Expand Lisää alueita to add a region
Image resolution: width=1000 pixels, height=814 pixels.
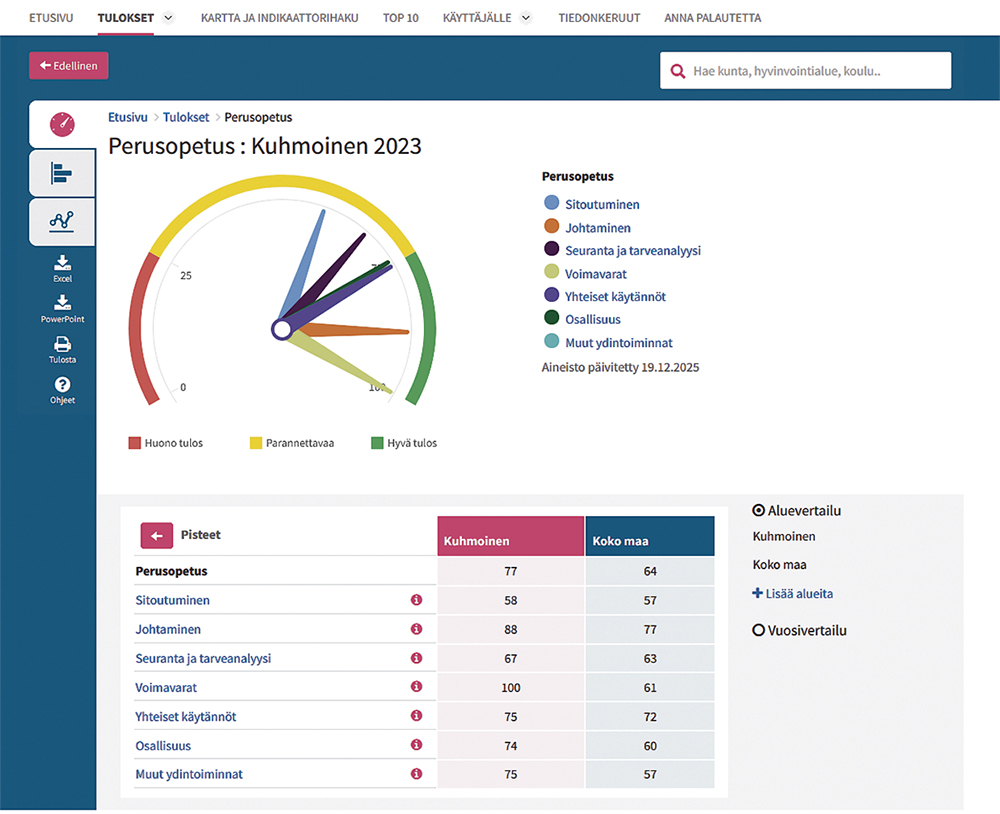(792, 594)
